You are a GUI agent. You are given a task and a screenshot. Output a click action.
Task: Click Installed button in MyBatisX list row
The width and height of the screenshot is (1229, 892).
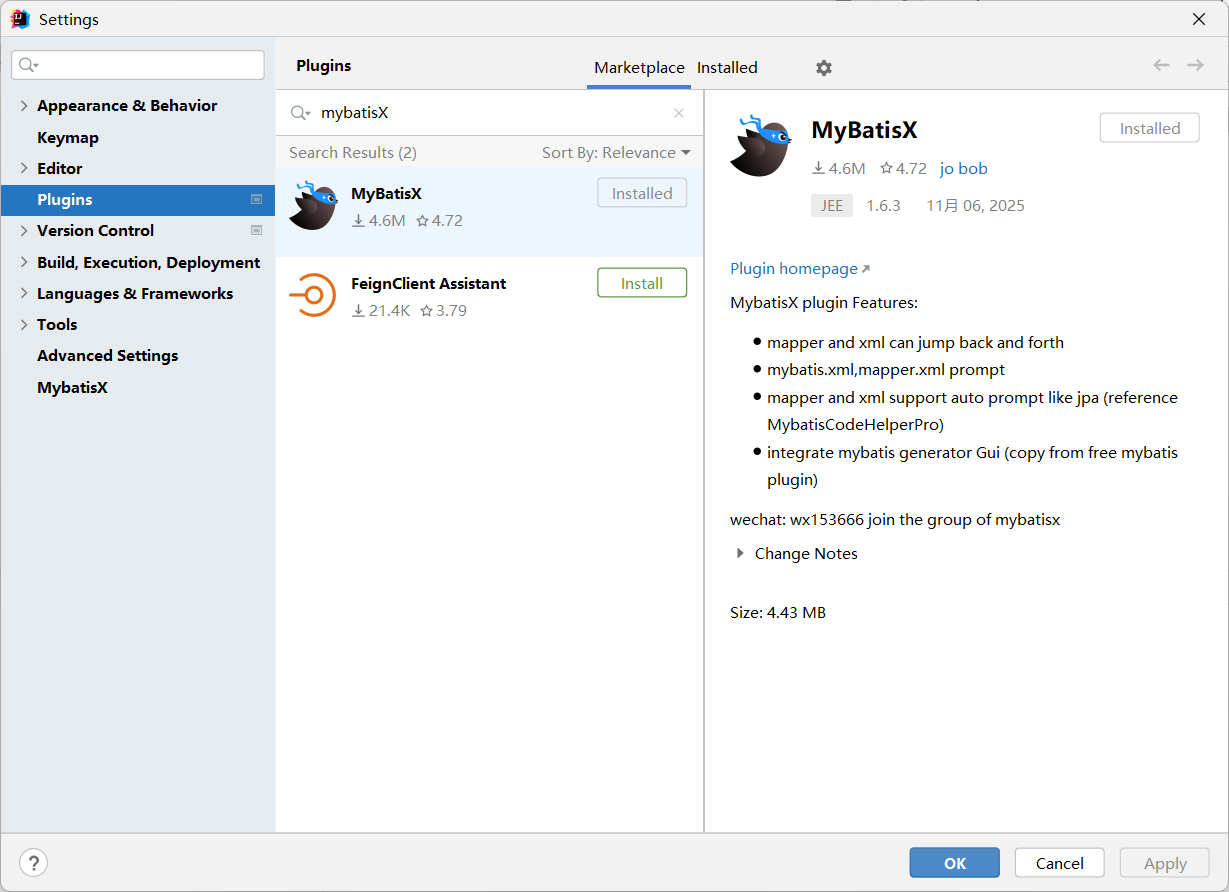642,193
